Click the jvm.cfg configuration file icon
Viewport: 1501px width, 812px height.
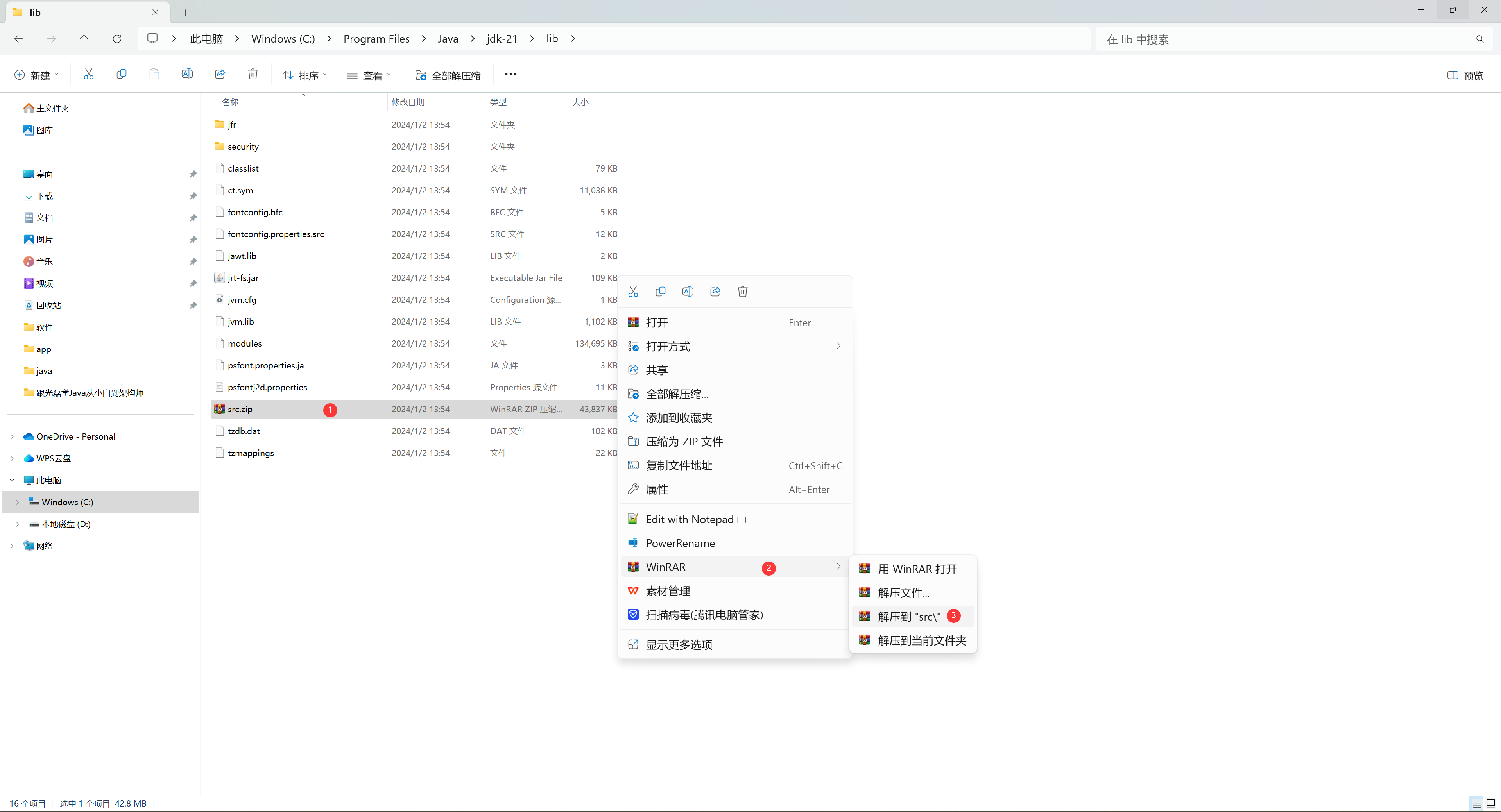pos(220,299)
